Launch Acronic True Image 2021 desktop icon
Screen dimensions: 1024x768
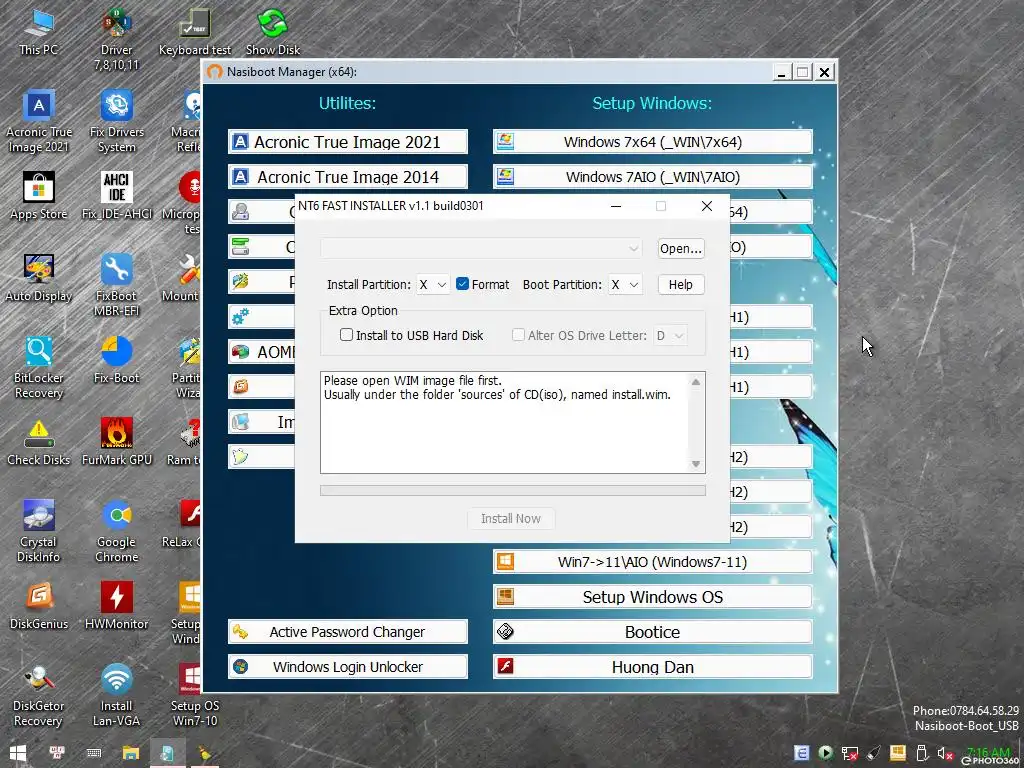click(x=39, y=121)
